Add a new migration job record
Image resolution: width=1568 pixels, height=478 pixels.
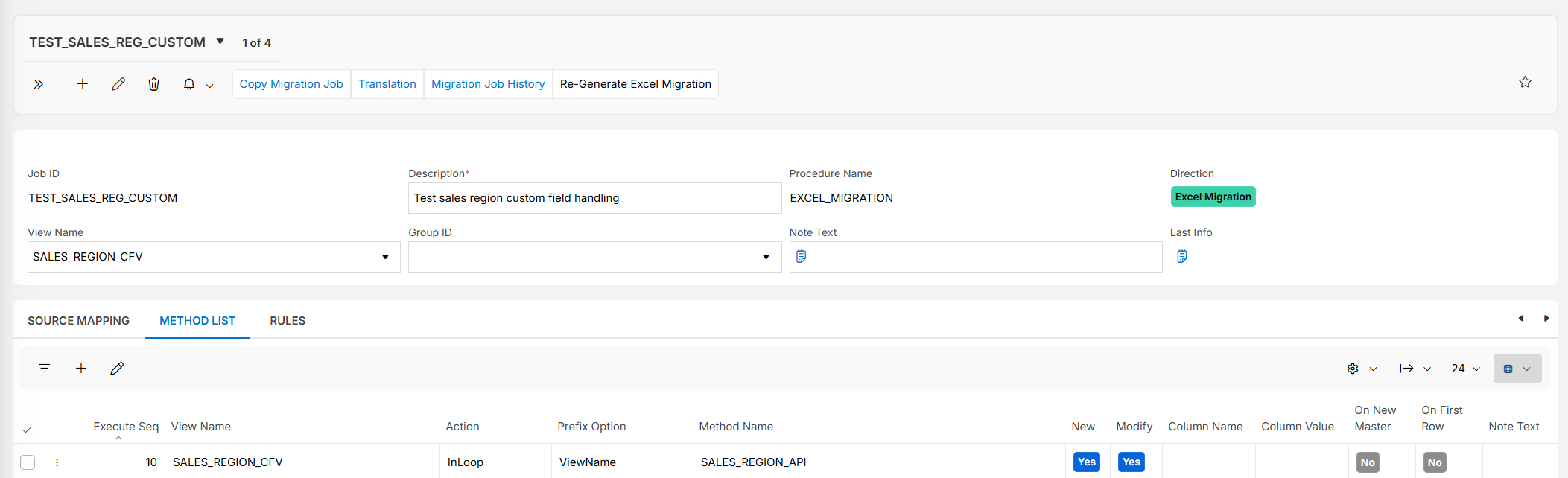(x=83, y=84)
